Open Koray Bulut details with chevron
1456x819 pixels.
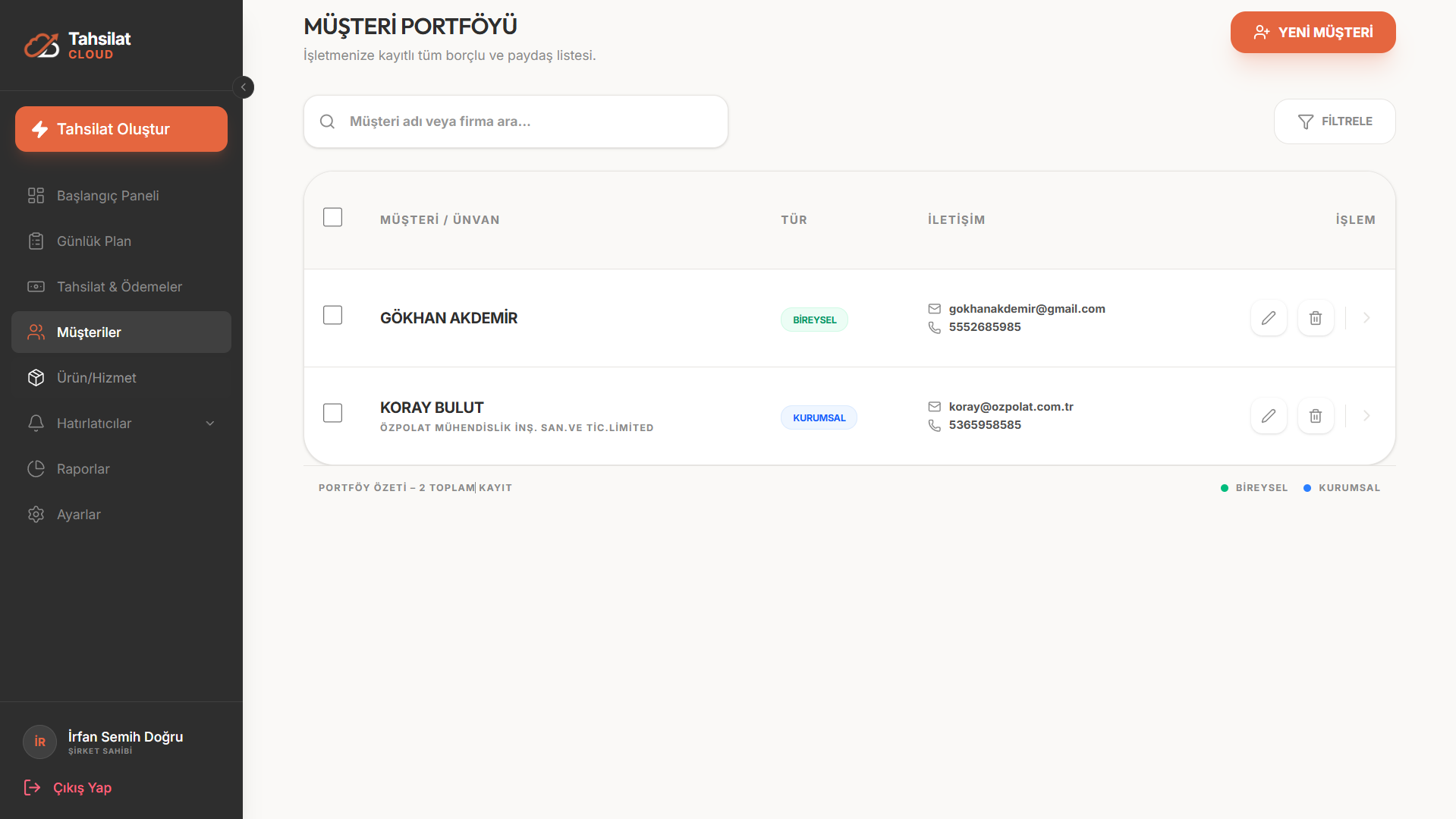tap(1366, 416)
